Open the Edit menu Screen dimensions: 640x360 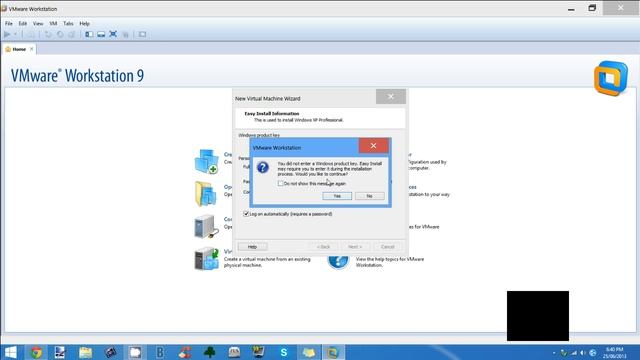point(23,24)
